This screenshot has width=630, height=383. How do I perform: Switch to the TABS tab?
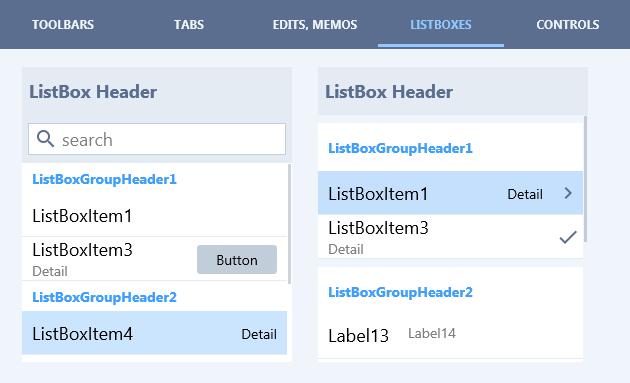(x=189, y=25)
